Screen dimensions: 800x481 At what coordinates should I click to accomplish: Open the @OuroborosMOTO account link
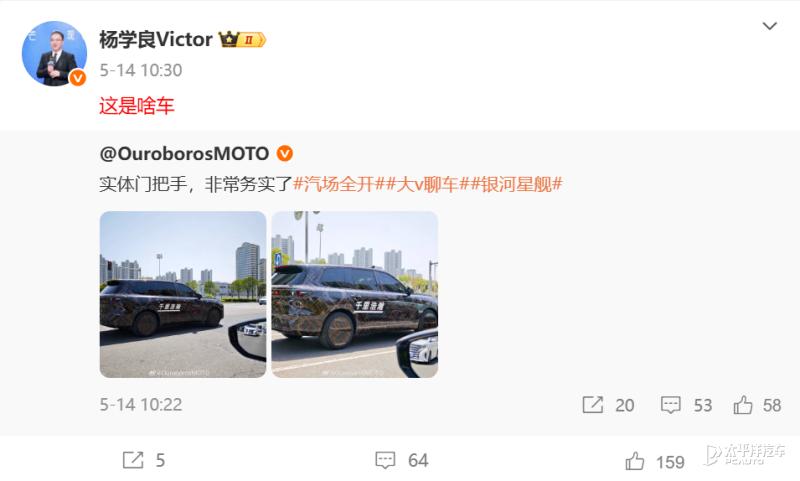(184, 154)
